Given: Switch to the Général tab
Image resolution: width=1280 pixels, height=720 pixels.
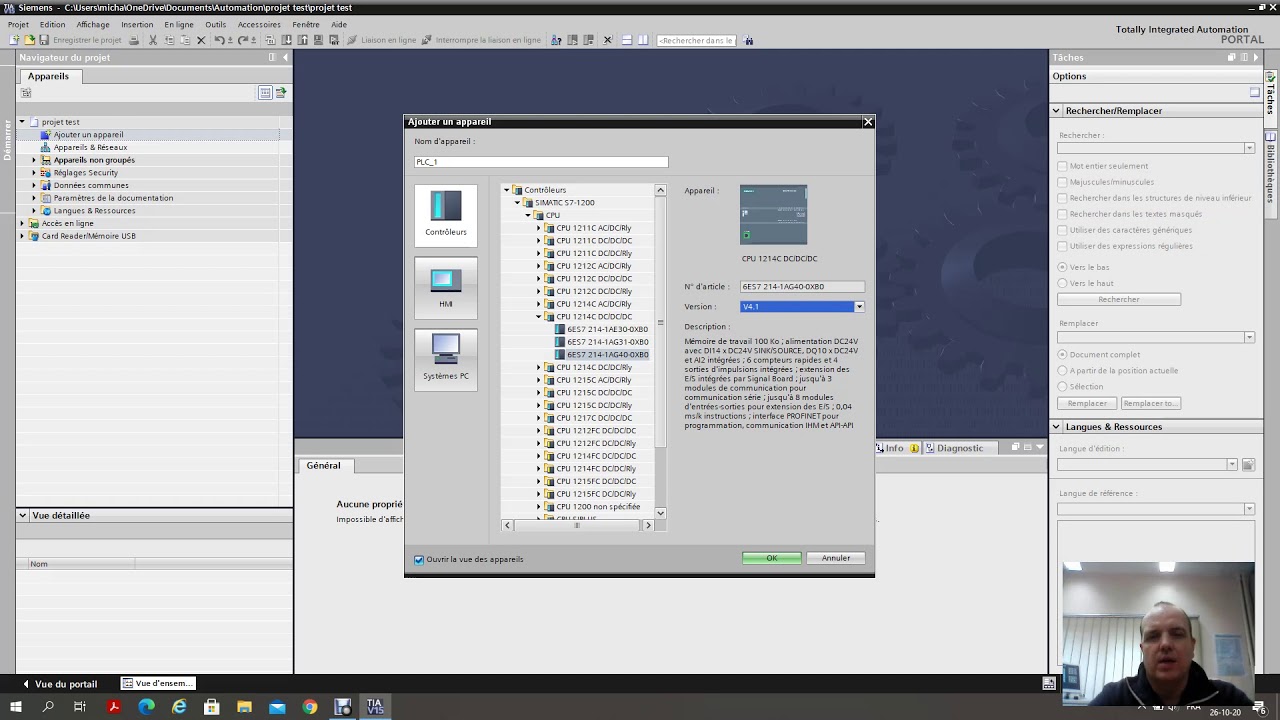Looking at the screenshot, I should (323, 465).
